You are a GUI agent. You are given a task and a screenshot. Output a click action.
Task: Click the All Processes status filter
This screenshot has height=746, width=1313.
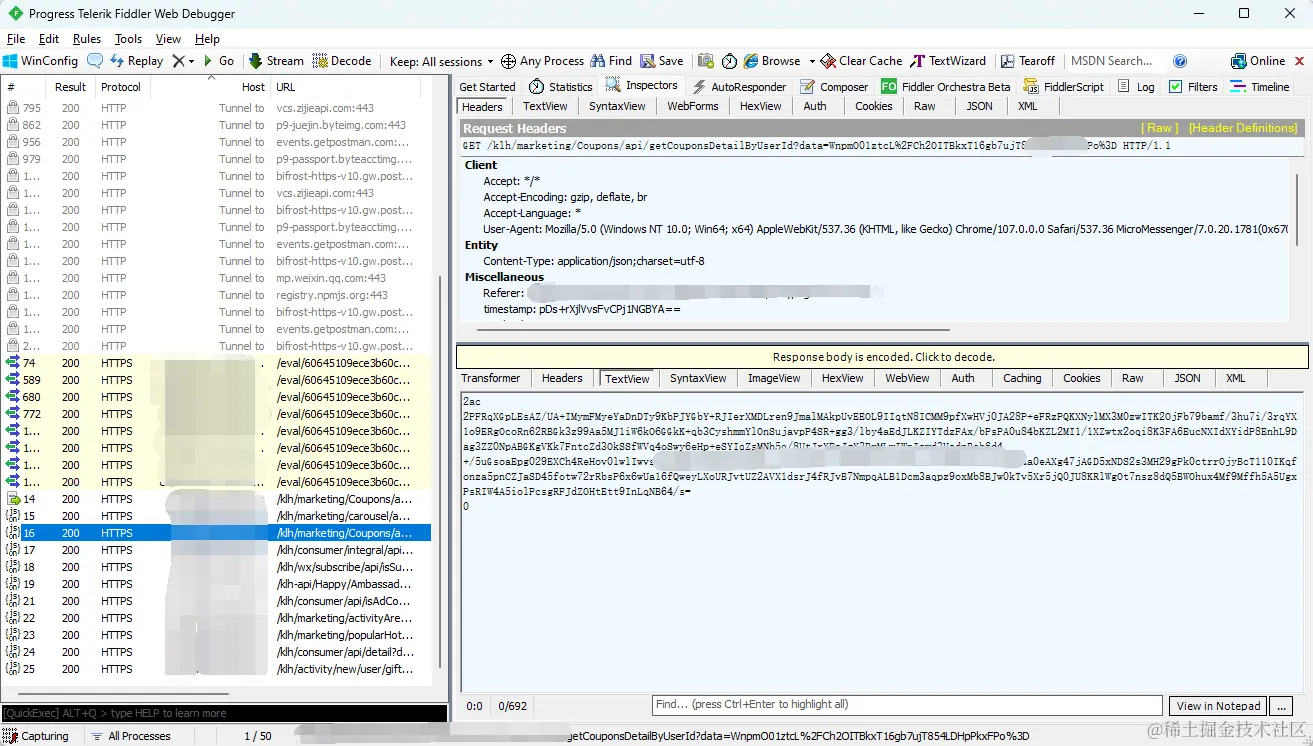pyautogui.click(x=130, y=736)
